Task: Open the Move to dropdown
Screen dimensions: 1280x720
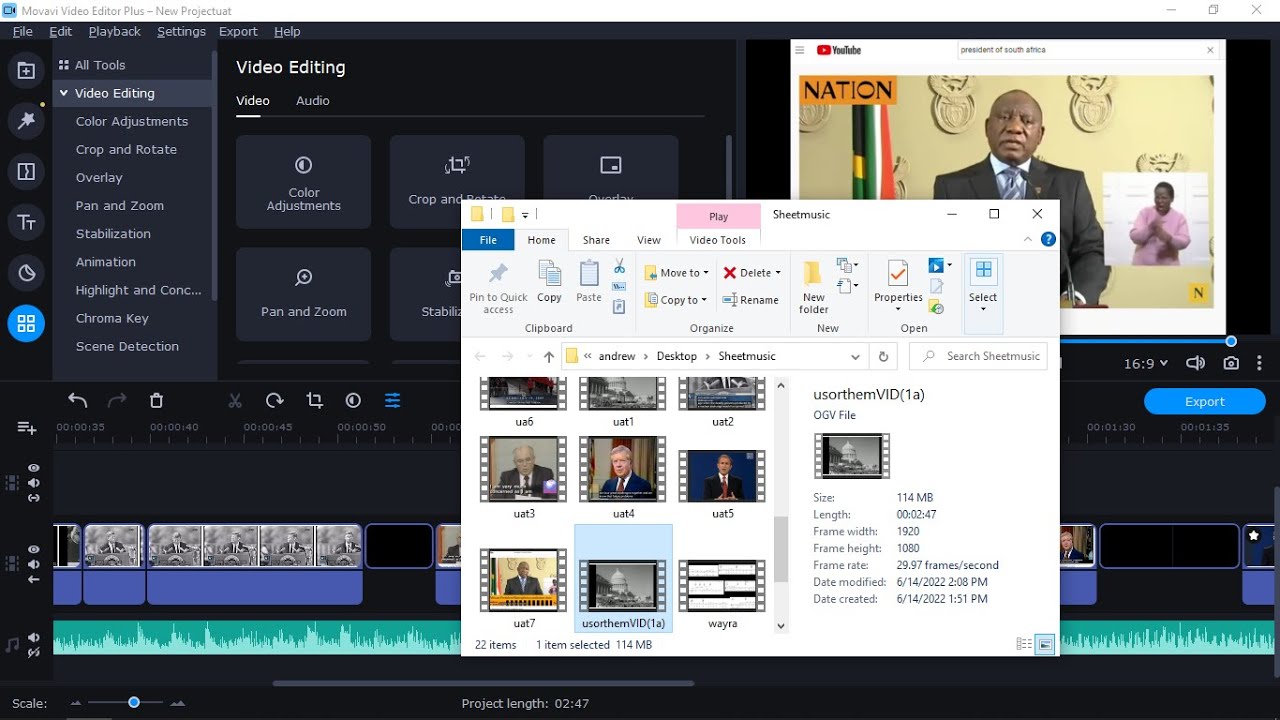Action: pyautogui.click(x=676, y=273)
